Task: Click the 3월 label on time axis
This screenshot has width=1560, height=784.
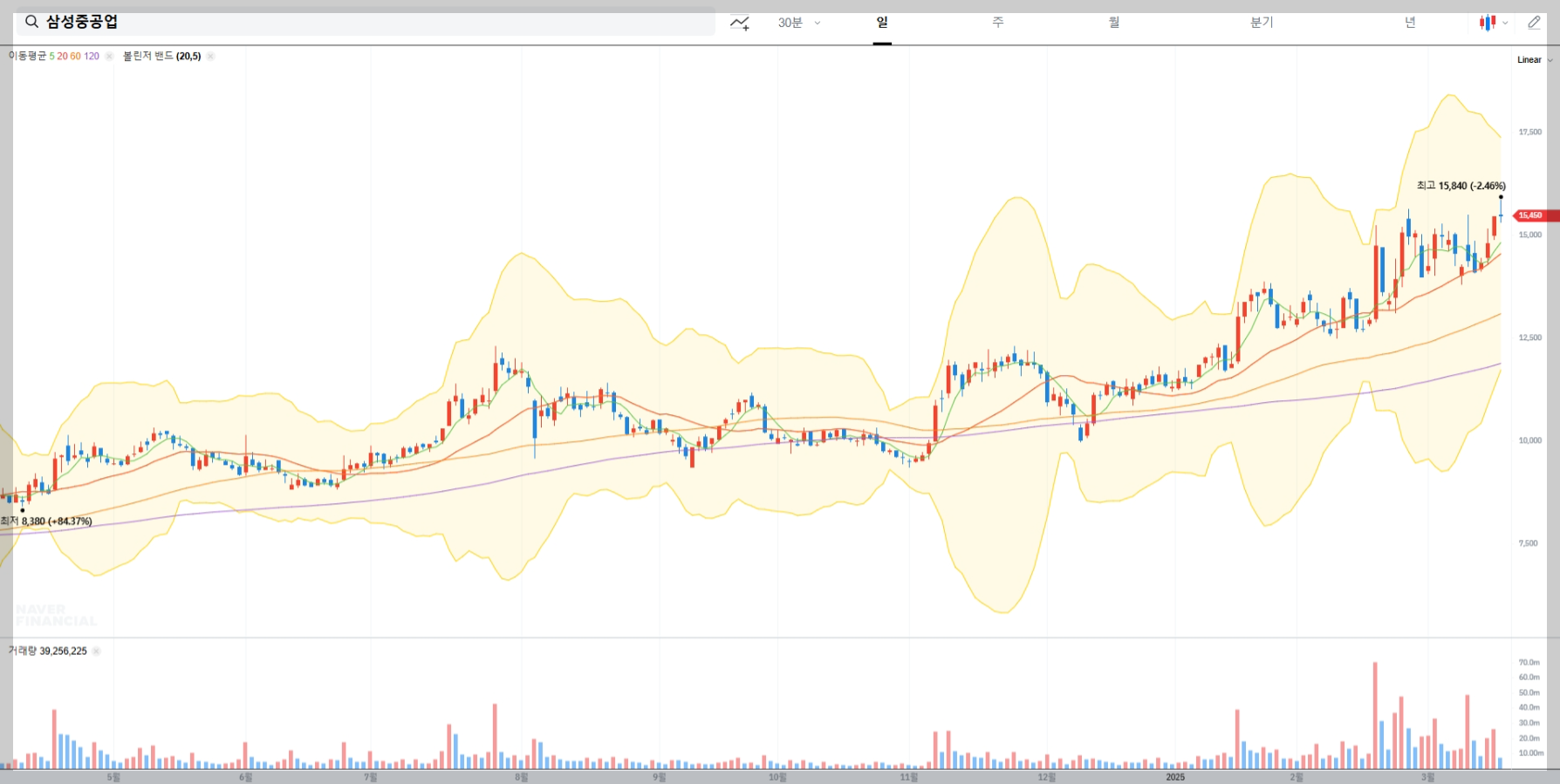Action: (1427, 777)
